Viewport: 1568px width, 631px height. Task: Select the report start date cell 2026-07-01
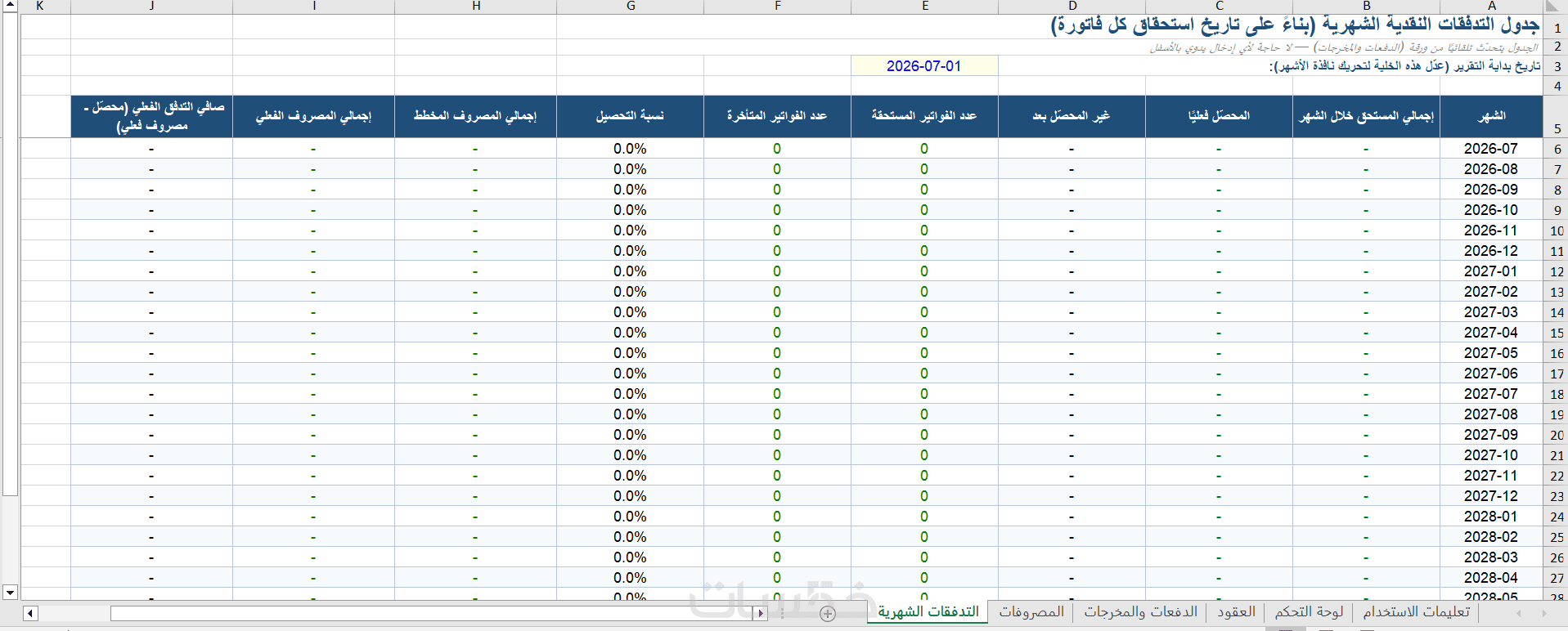pos(924,66)
